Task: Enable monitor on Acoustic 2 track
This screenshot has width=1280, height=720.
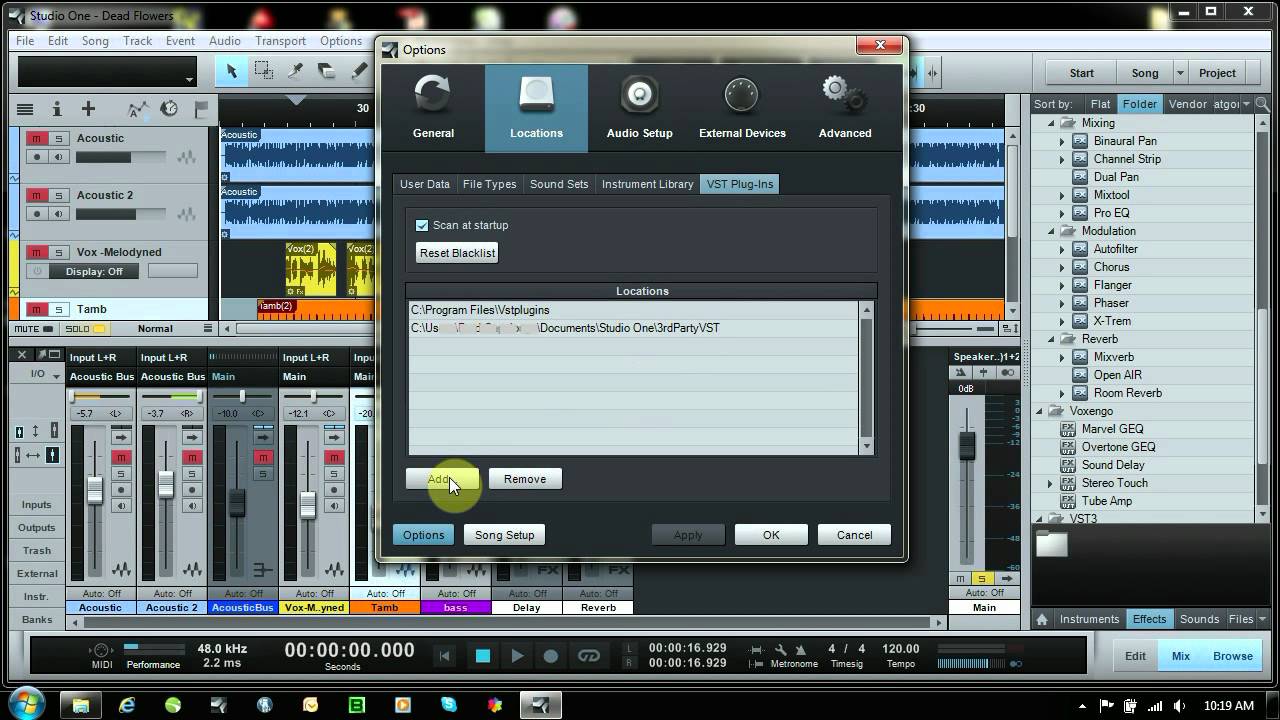Action: tap(58, 214)
